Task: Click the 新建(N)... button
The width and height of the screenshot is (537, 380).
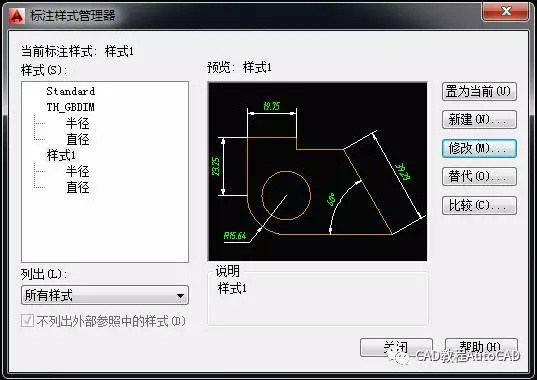Action: (x=479, y=119)
